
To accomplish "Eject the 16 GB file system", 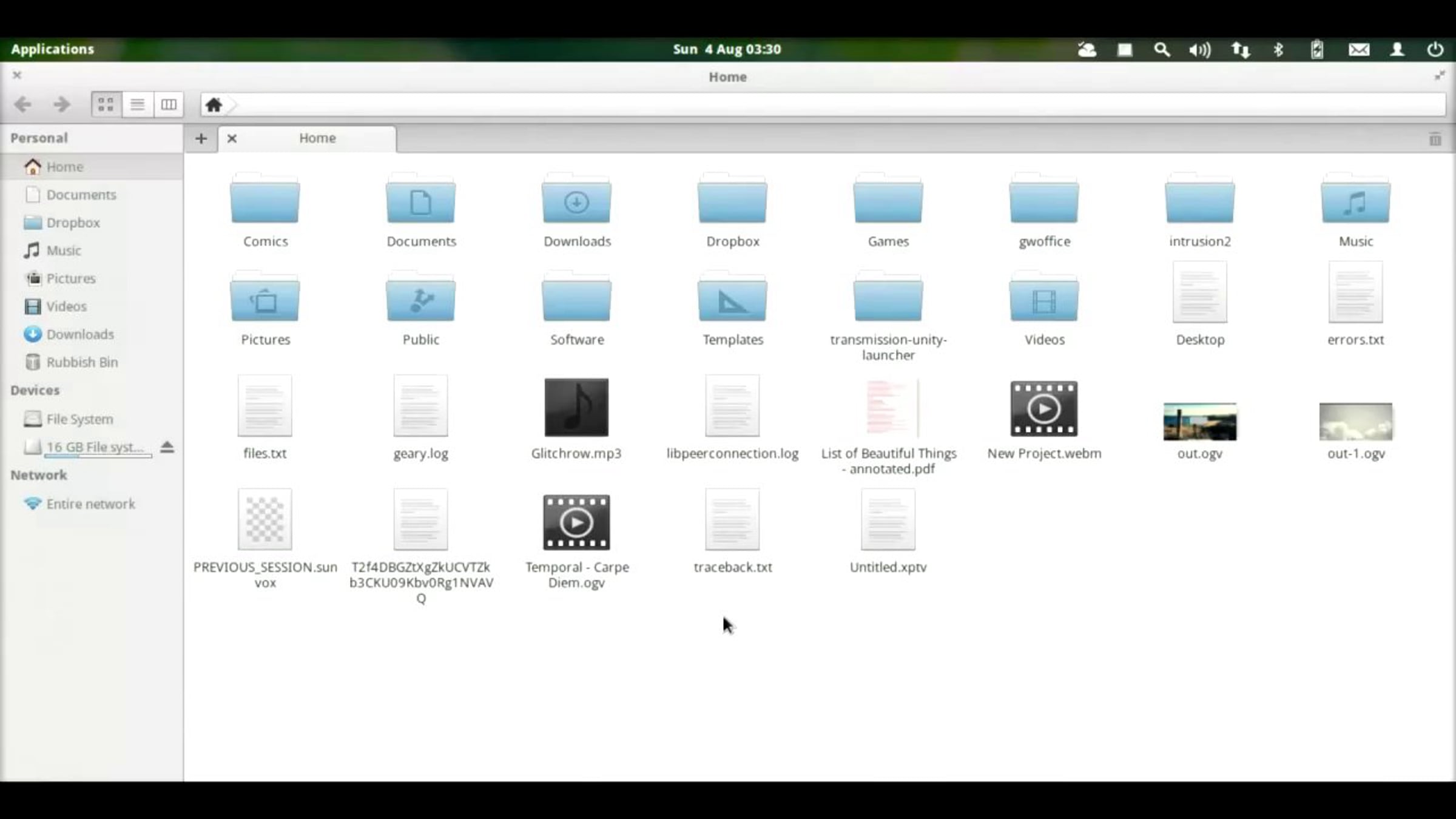I will 167,447.
